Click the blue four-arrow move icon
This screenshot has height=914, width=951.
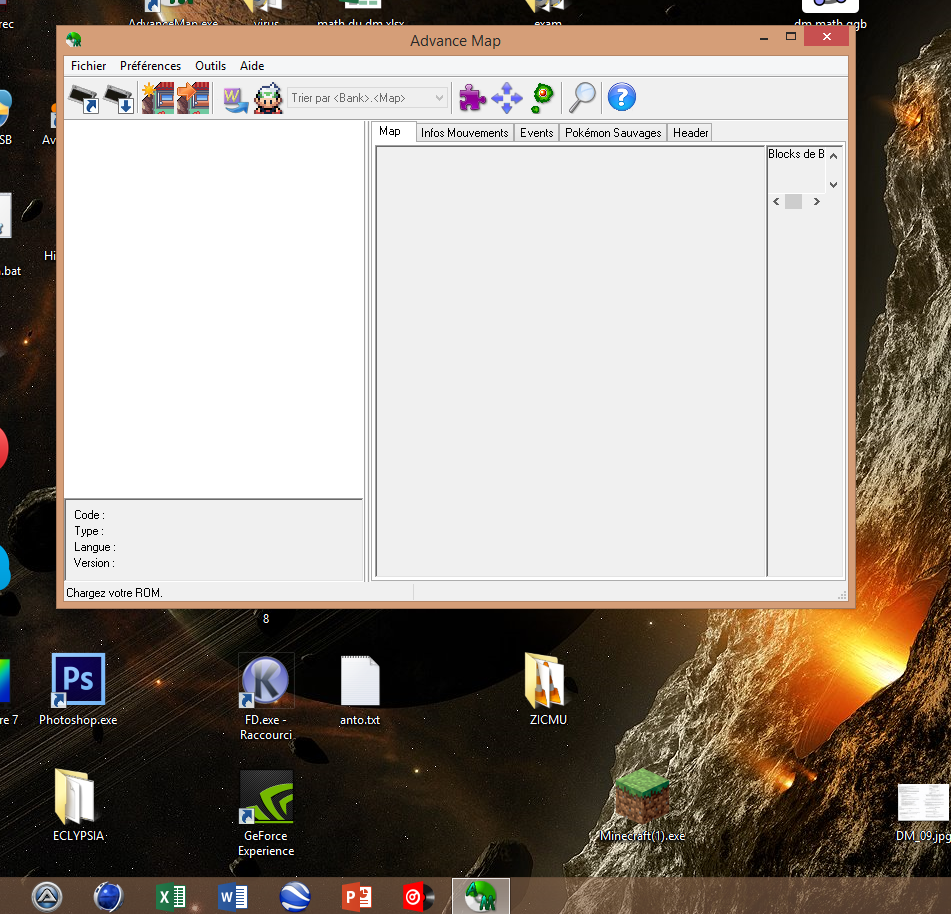(507, 98)
